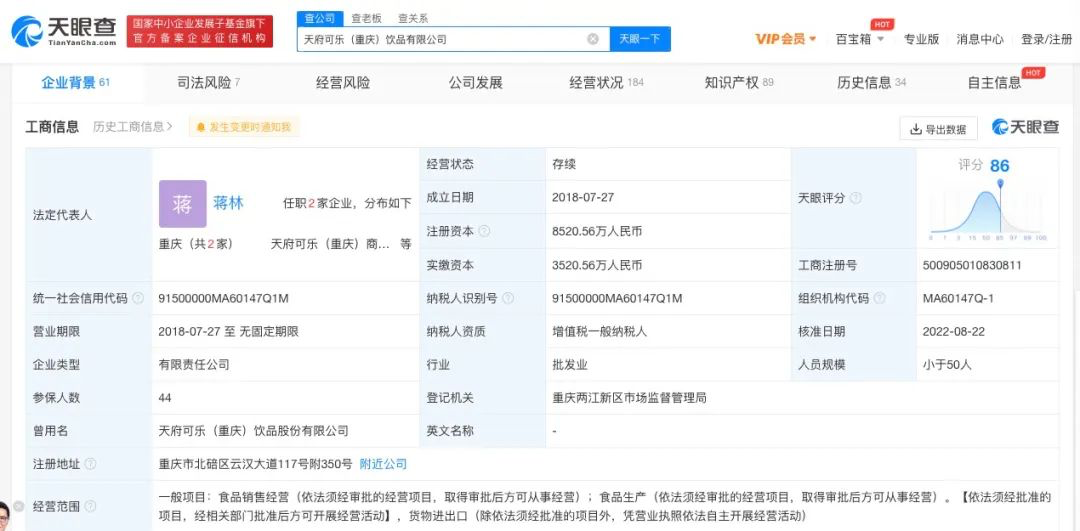
Task: Click 登录/注册
Action: click(1046, 39)
